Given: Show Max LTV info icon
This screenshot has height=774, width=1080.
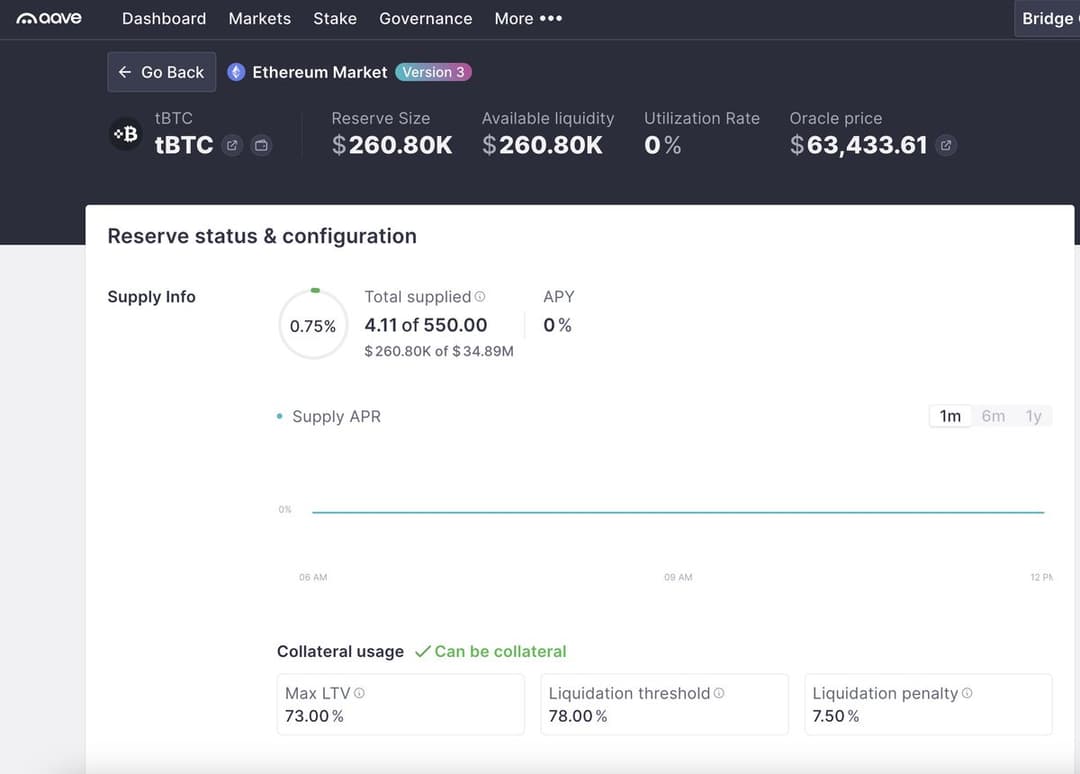Looking at the screenshot, I should tap(359, 693).
